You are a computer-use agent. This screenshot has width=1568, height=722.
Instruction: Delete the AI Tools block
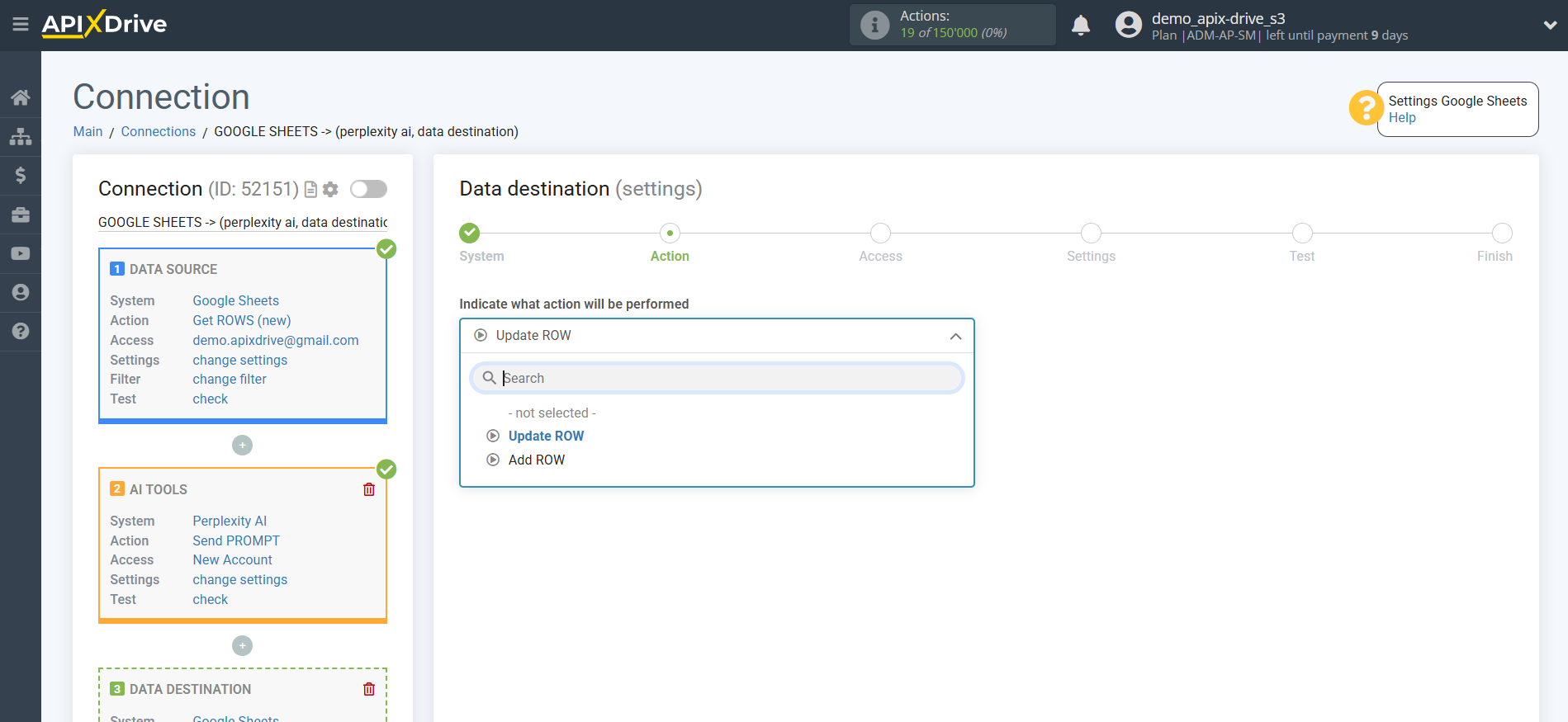pos(369,489)
